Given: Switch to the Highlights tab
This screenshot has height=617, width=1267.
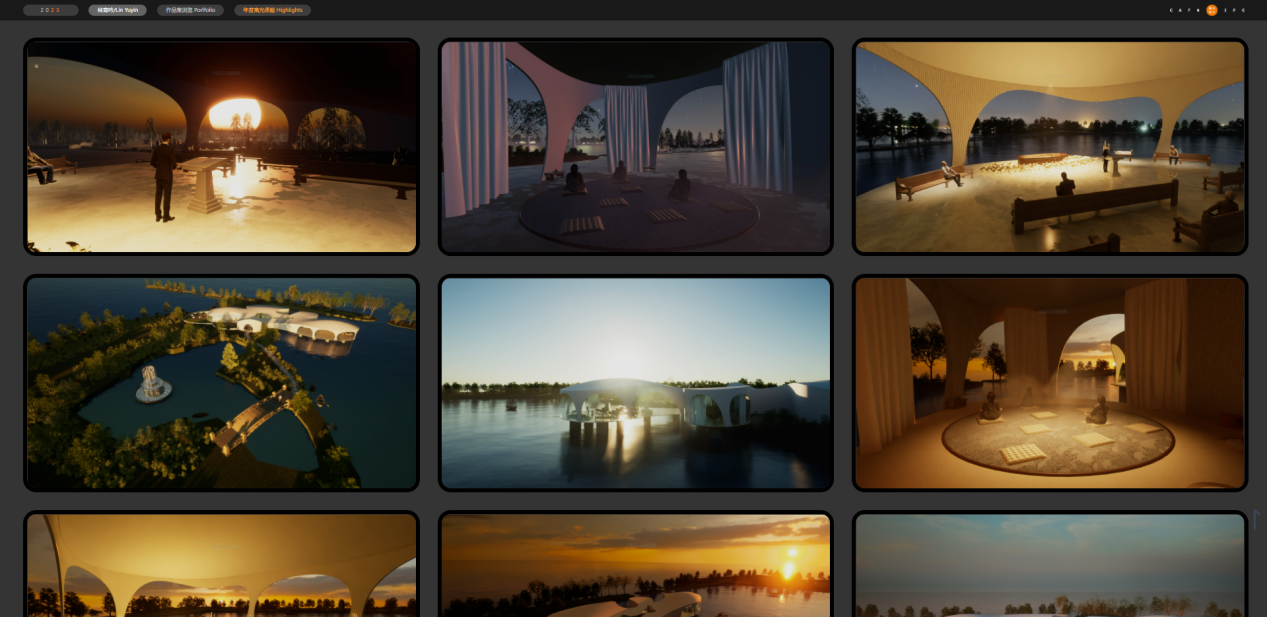Looking at the screenshot, I should (272, 10).
